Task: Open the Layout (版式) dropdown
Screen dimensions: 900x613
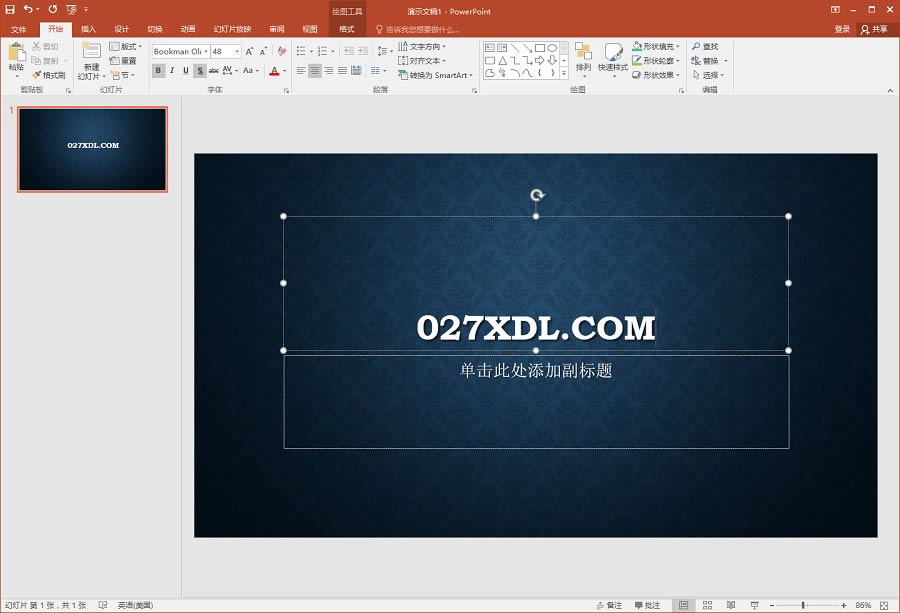Action: coord(126,46)
